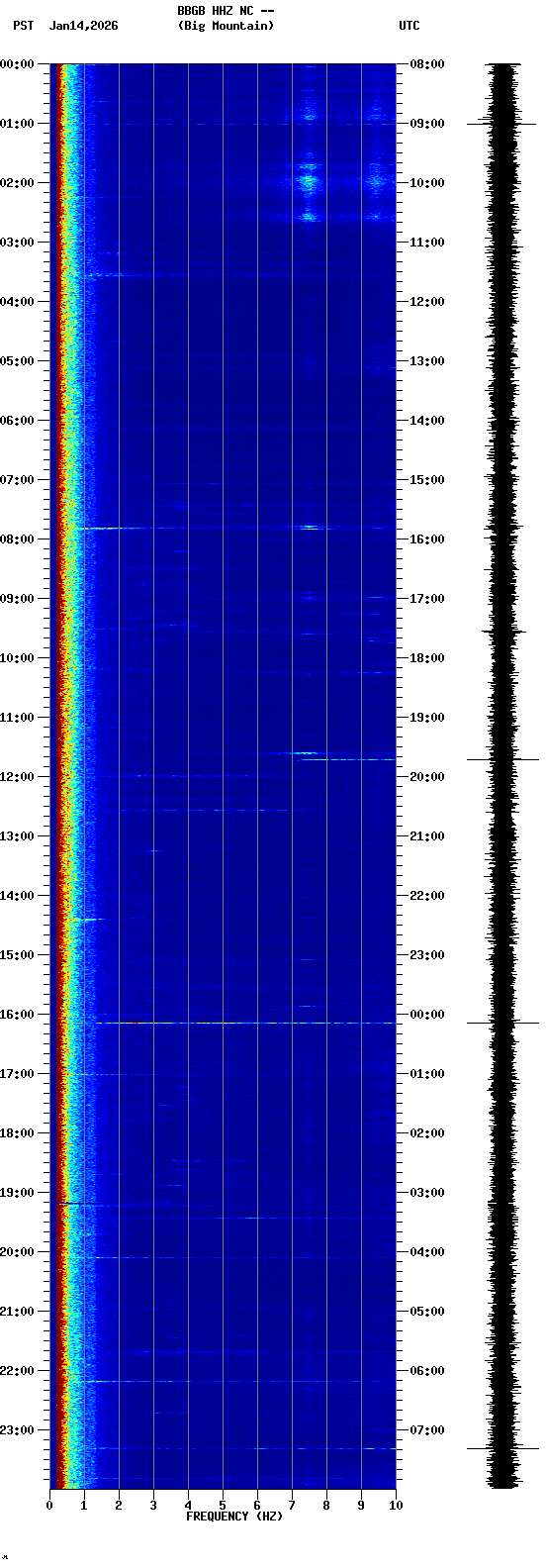The image size is (546, 1568).
Task: Click the large seismogram spike near 19:40 UTC
Action: [x=502, y=759]
